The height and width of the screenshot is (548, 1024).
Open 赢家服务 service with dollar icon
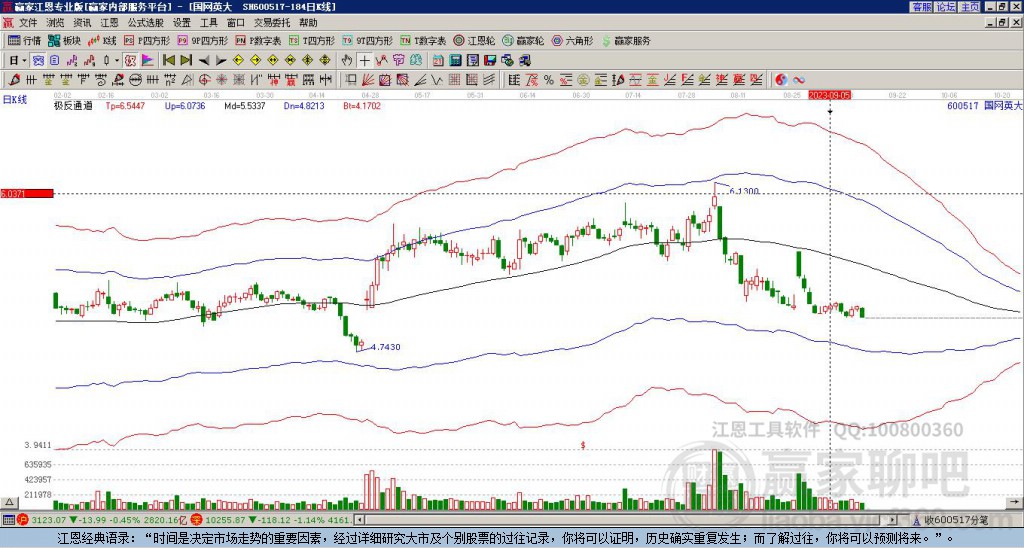click(x=626, y=40)
